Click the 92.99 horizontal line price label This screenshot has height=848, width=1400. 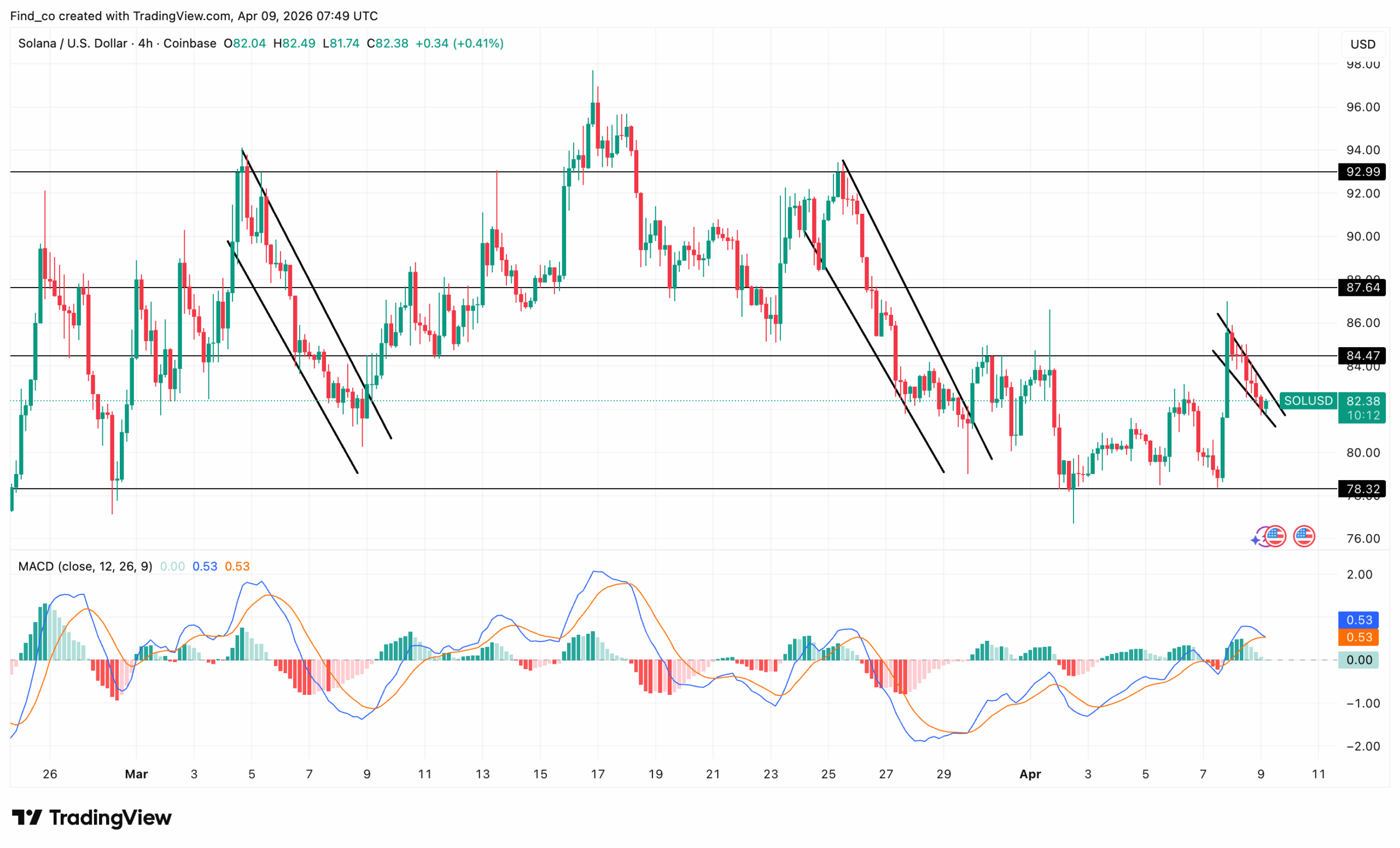[1362, 172]
